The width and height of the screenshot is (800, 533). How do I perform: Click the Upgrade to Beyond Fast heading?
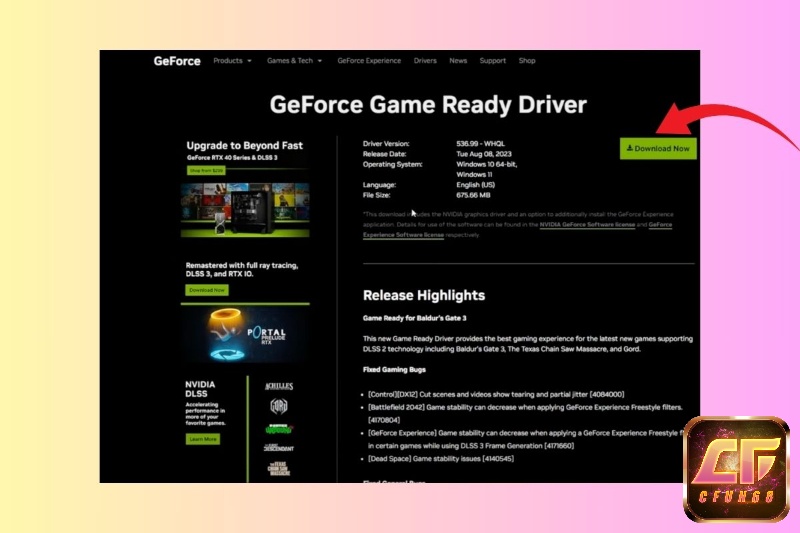click(244, 145)
